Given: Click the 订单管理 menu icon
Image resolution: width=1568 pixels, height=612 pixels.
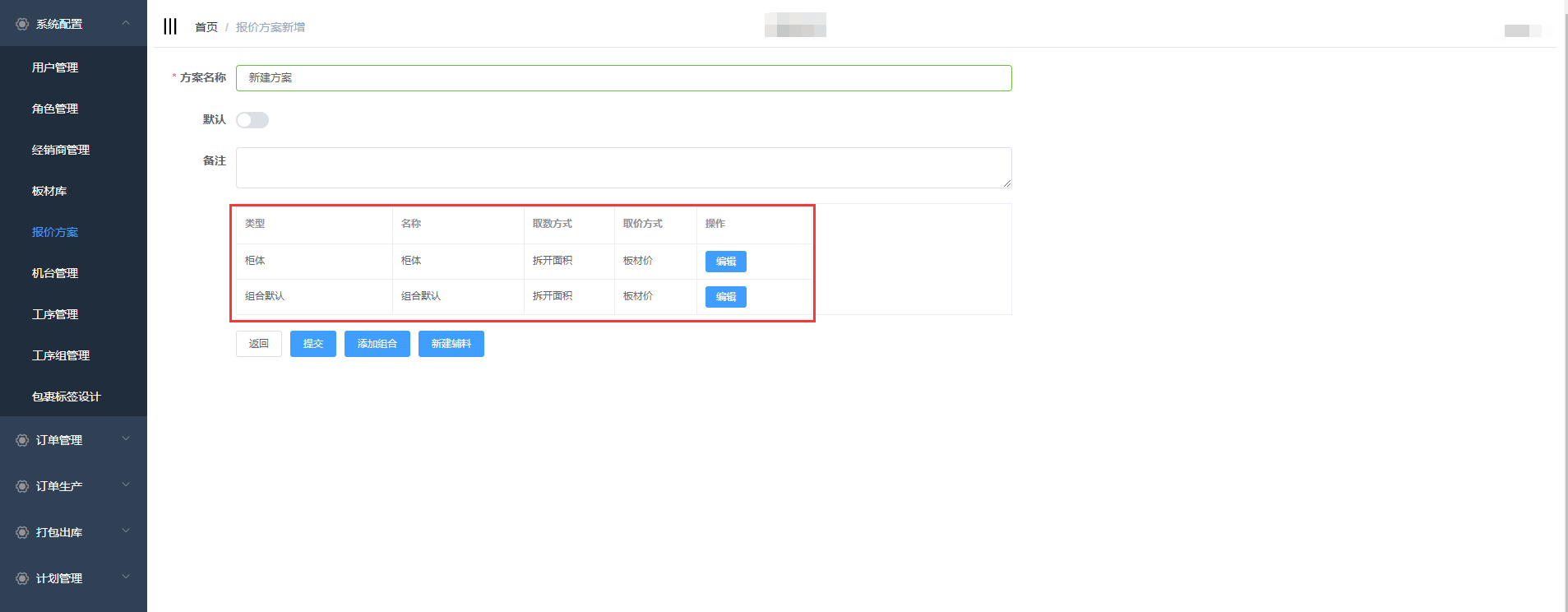Looking at the screenshot, I should click(22, 440).
